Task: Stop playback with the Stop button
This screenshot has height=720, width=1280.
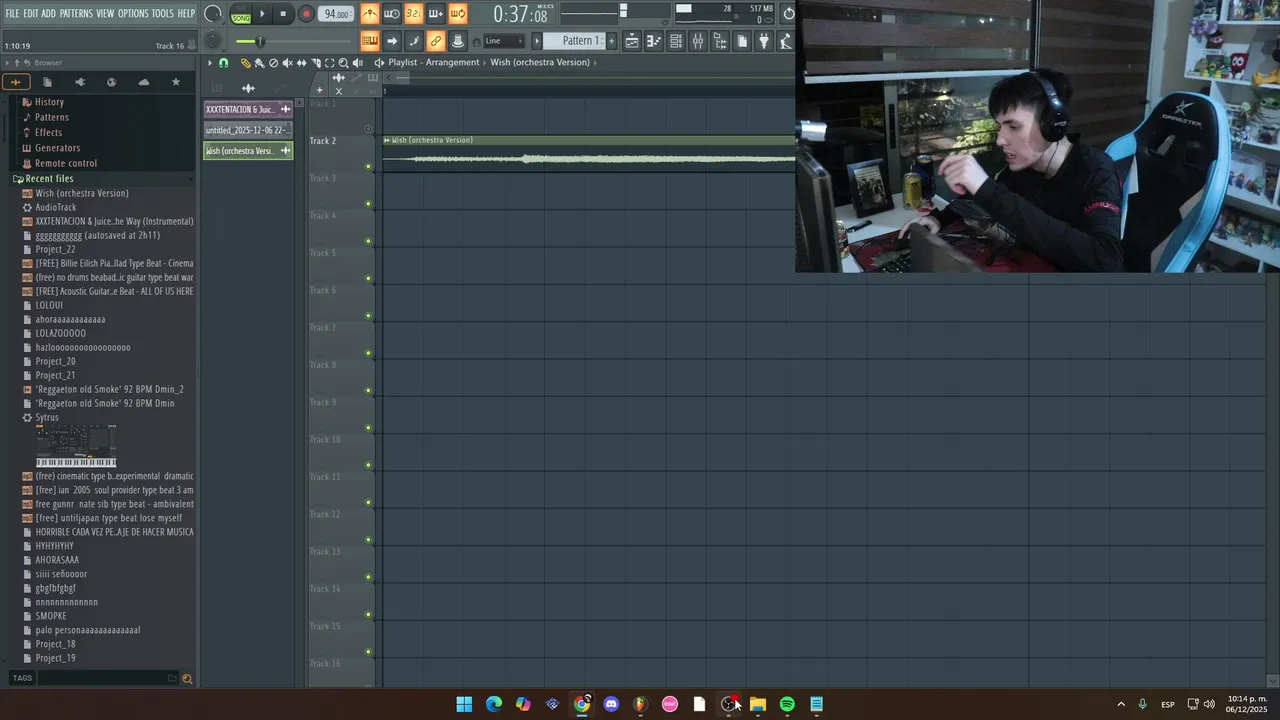Action: [283, 14]
